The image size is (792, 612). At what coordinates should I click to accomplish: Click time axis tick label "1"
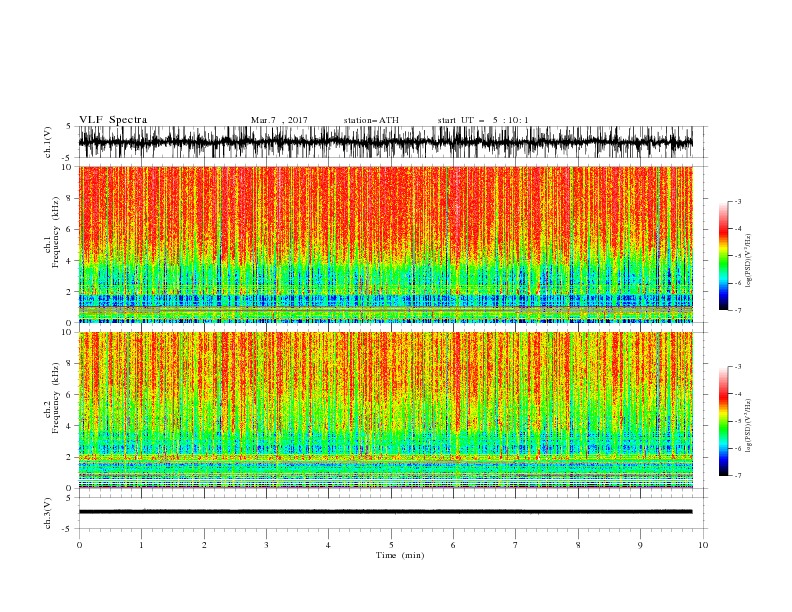[x=141, y=545]
